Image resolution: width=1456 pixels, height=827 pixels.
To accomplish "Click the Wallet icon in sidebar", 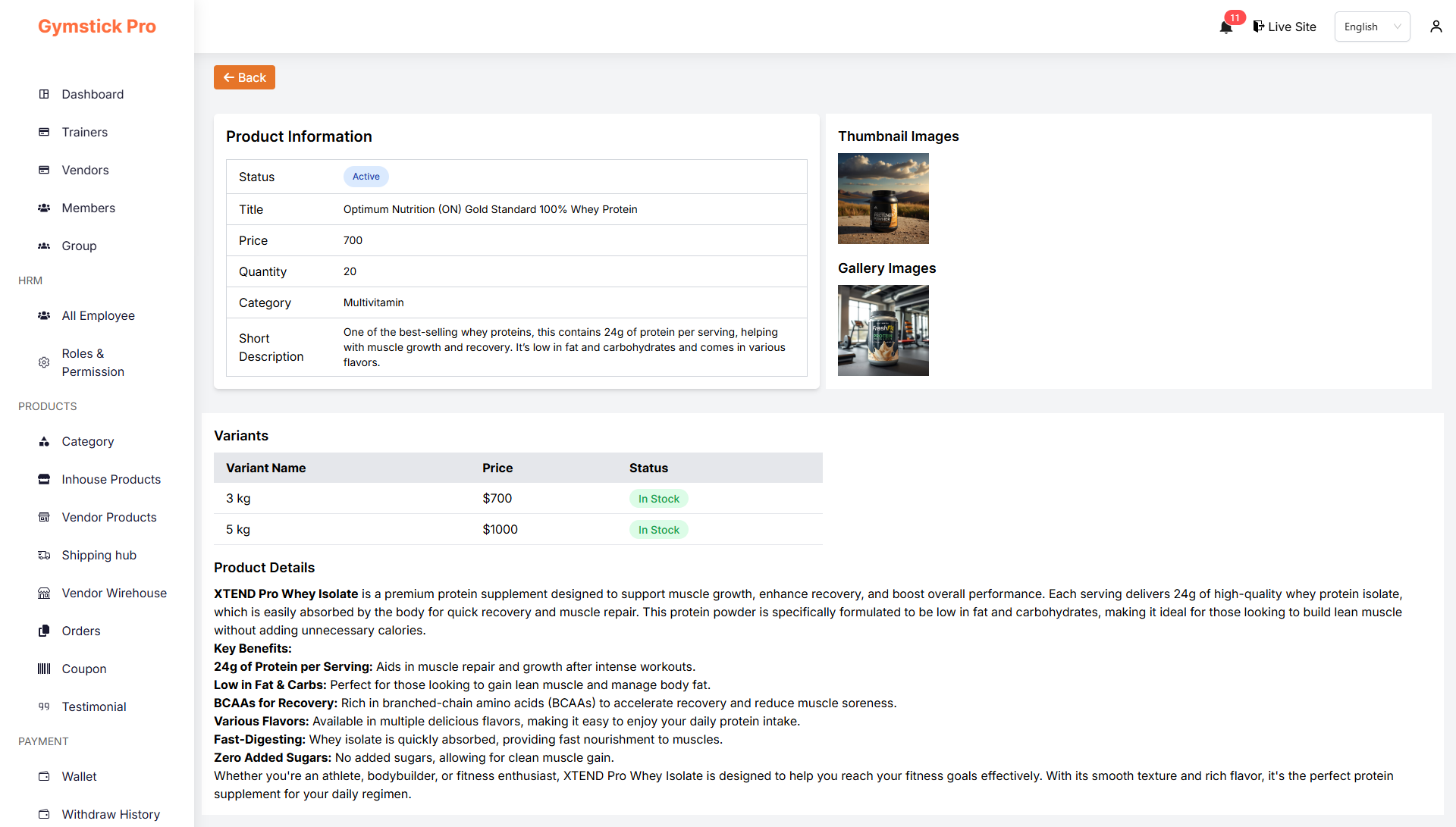I will [44, 776].
